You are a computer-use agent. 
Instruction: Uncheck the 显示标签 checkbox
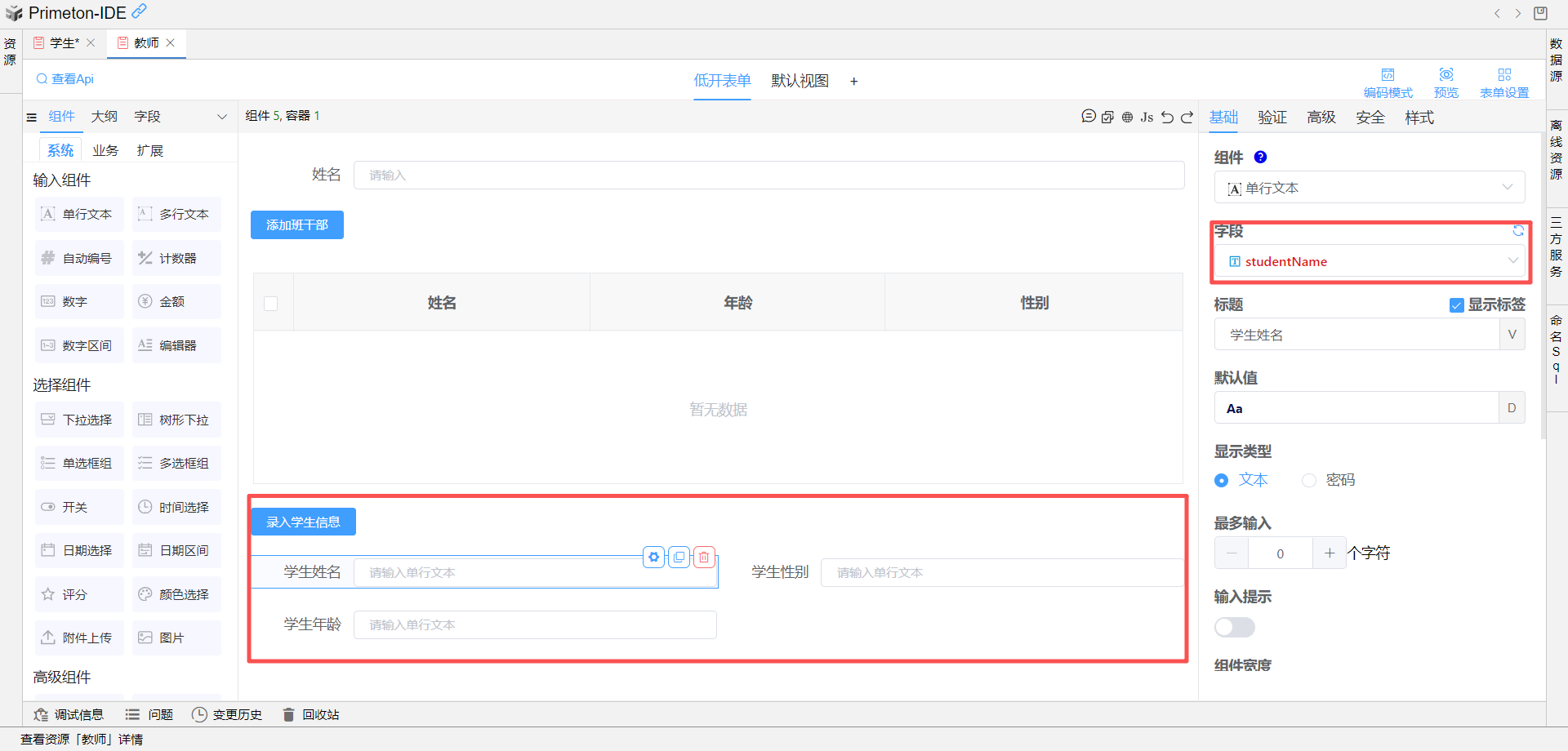(x=1456, y=305)
